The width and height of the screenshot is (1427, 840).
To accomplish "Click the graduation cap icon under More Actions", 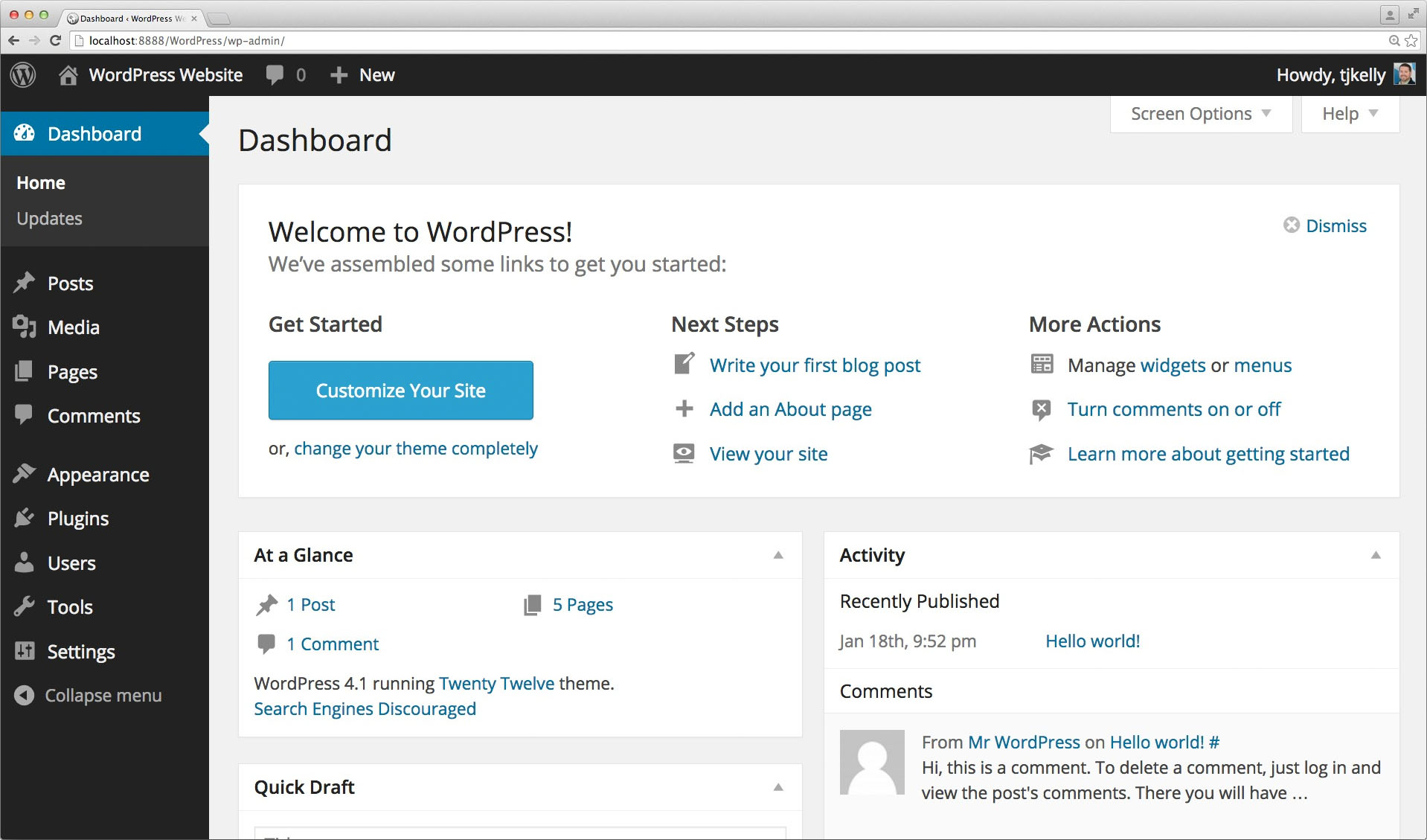I will pos(1042,453).
